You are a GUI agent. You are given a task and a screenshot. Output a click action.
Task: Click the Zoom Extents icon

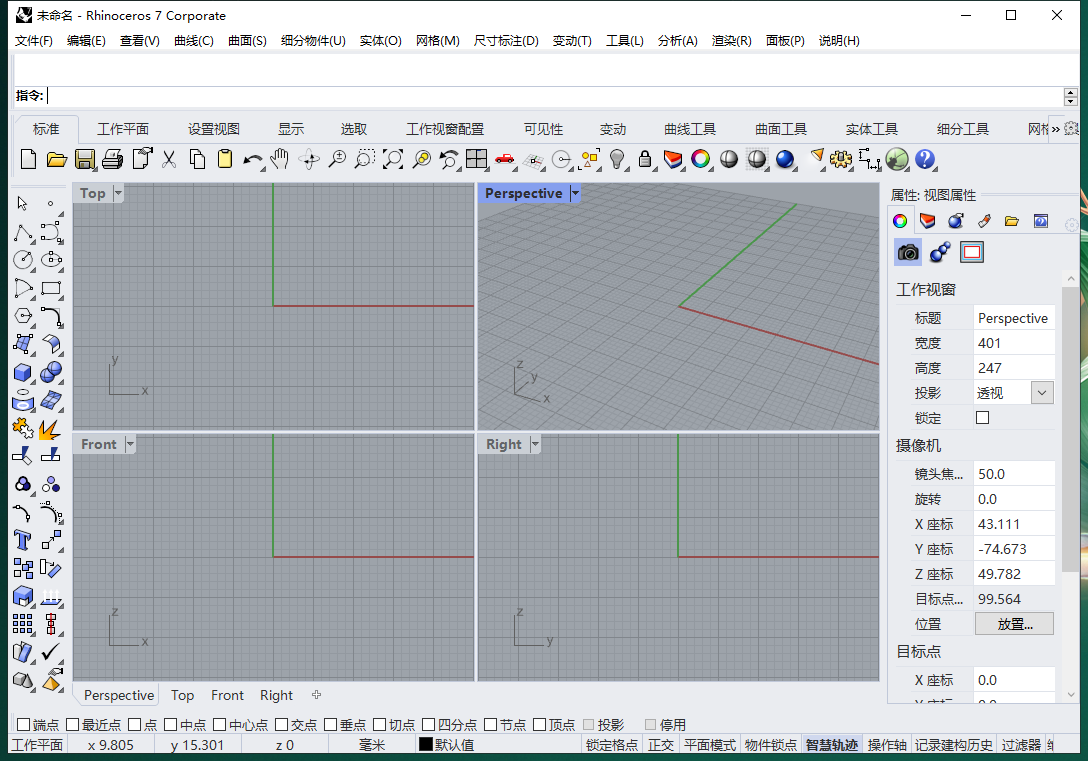[393, 160]
